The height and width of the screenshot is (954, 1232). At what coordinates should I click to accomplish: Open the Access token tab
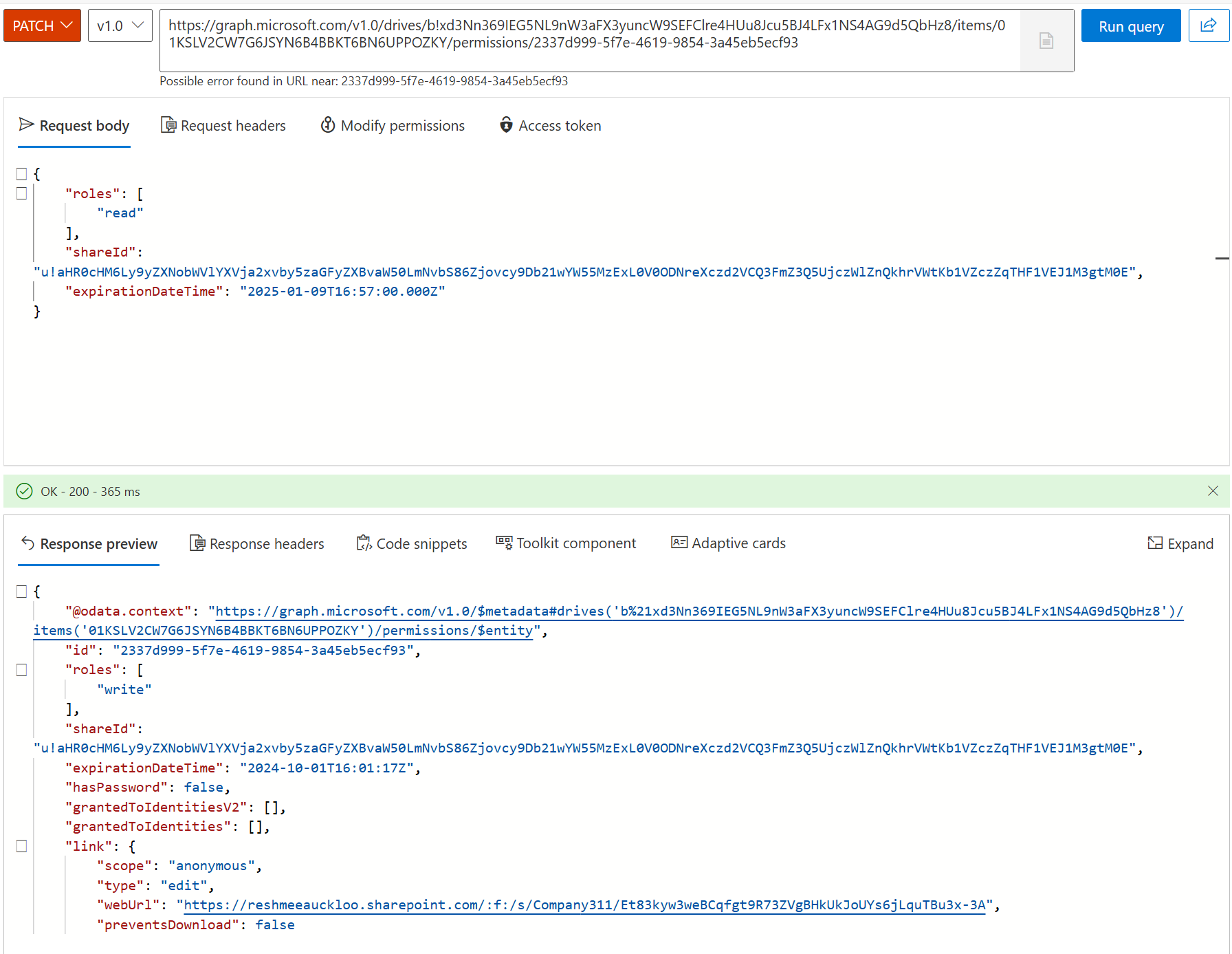tap(551, 126)
